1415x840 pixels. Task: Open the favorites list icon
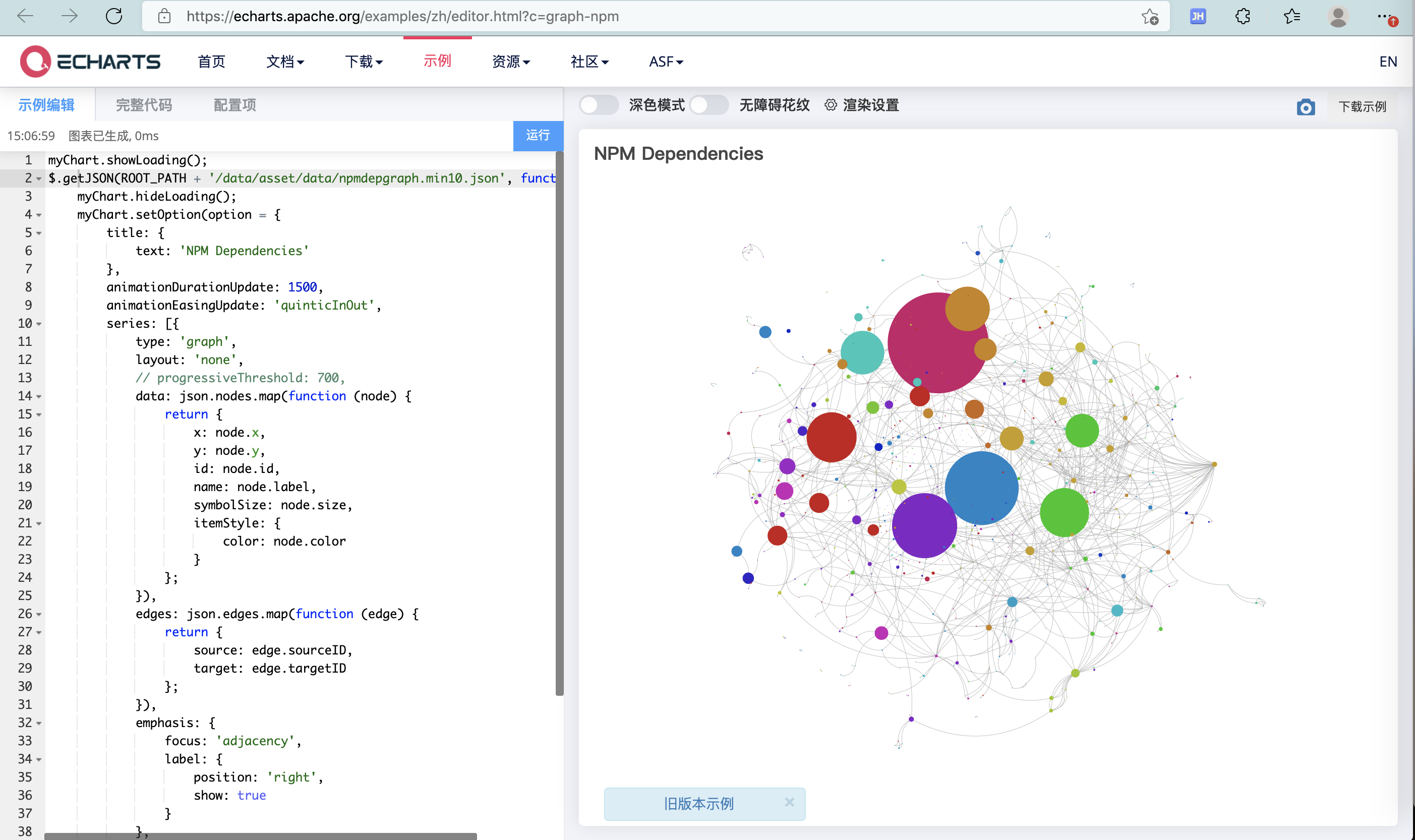pos(1291,17)
